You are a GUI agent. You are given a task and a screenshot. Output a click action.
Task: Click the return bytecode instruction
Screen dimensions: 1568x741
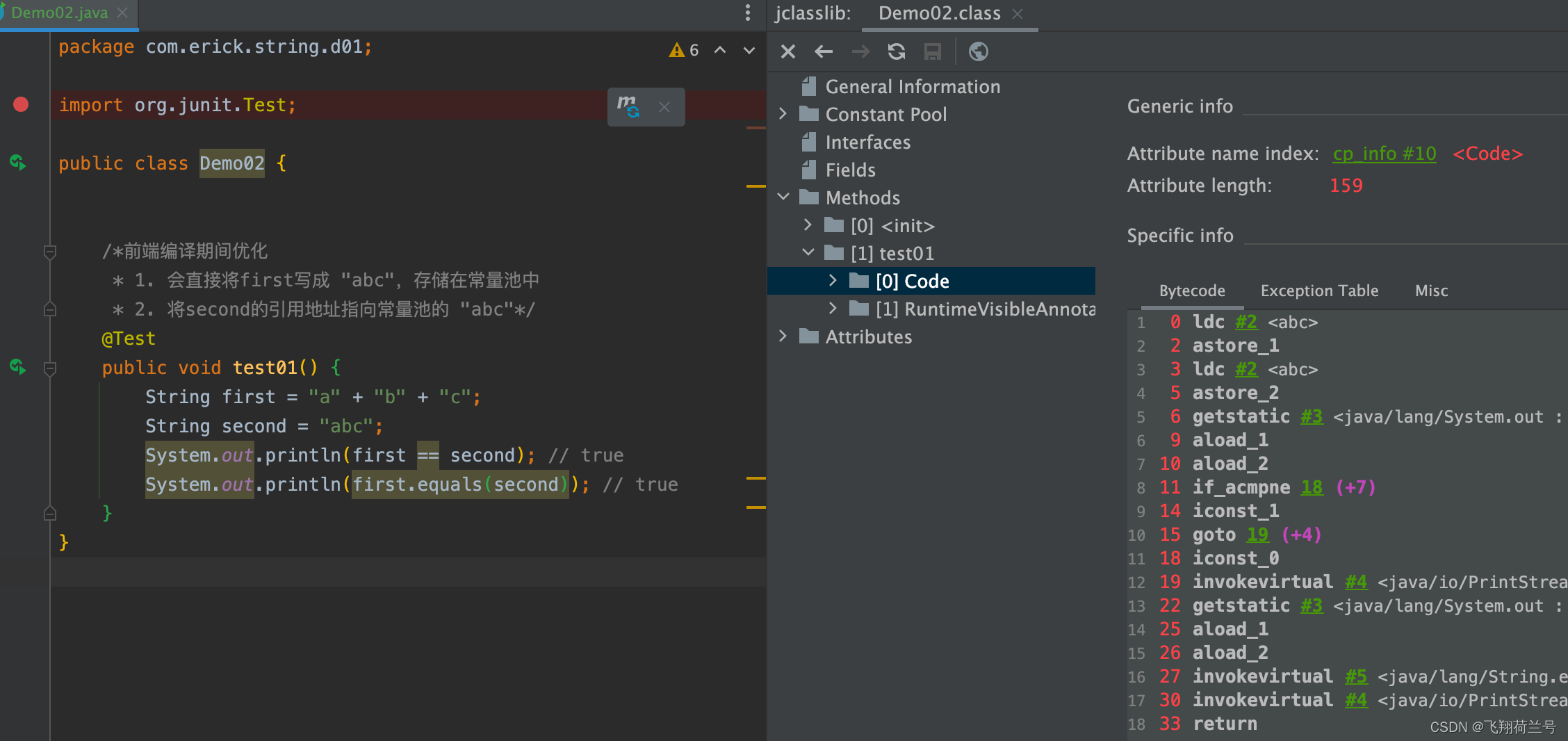click(x=1225, y=724)
